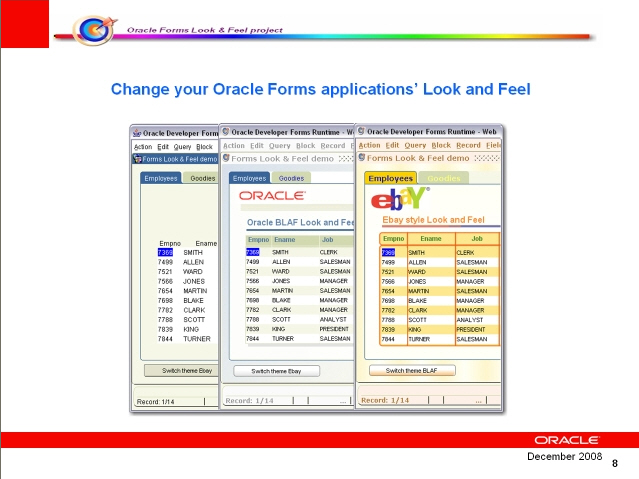The height and width of the screenshot is (479, 639).
Task: Click the ORACLE logo in the BLAF window
Action: pyautogui.click(x=272, y=196)
